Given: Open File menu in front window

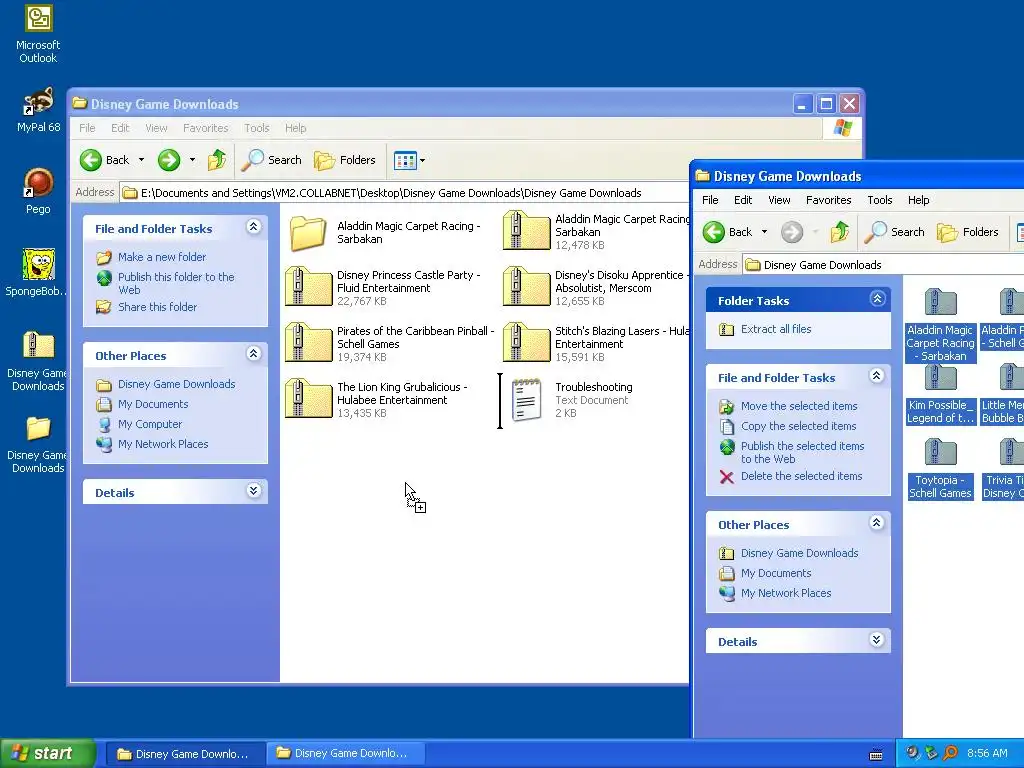Looking at the screenshot, I should [710, 200].
